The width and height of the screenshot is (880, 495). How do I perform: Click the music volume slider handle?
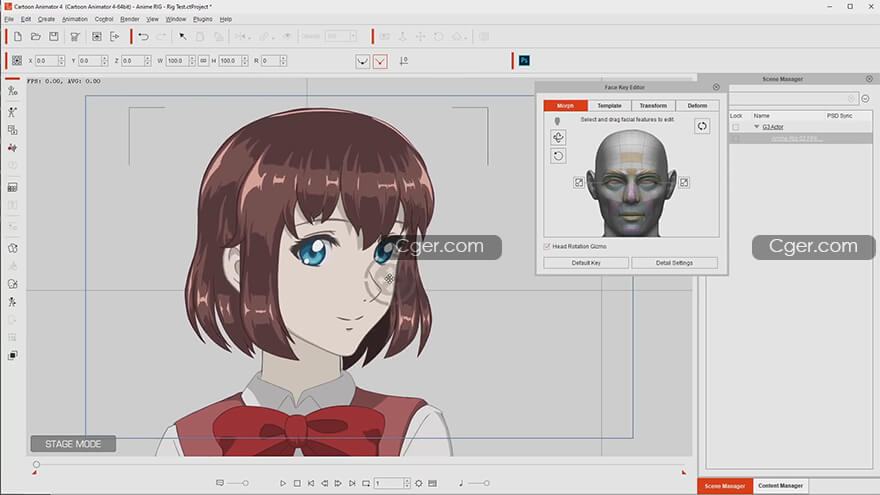click(487, 483)
